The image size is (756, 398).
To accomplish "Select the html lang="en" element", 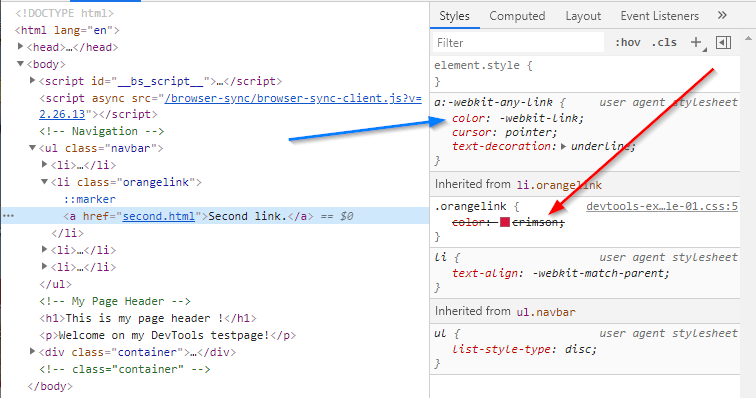I will click(x=67, y=30).
